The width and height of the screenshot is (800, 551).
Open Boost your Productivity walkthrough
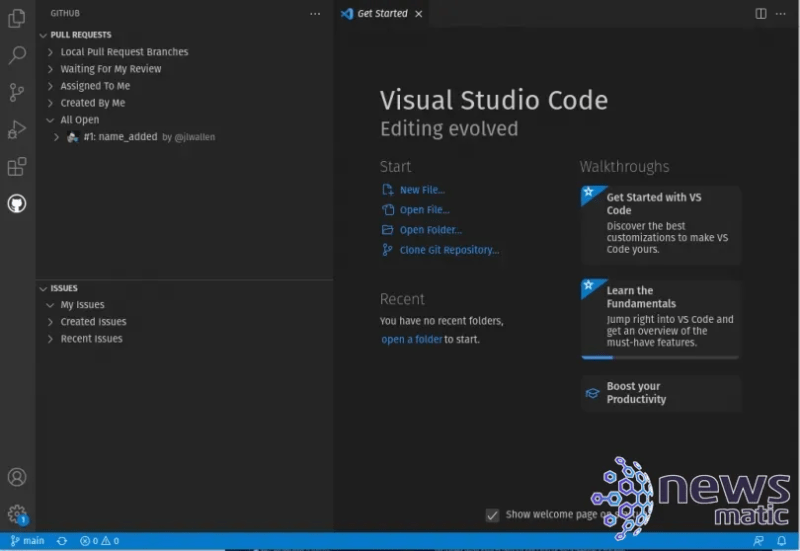tap(661, 393)
